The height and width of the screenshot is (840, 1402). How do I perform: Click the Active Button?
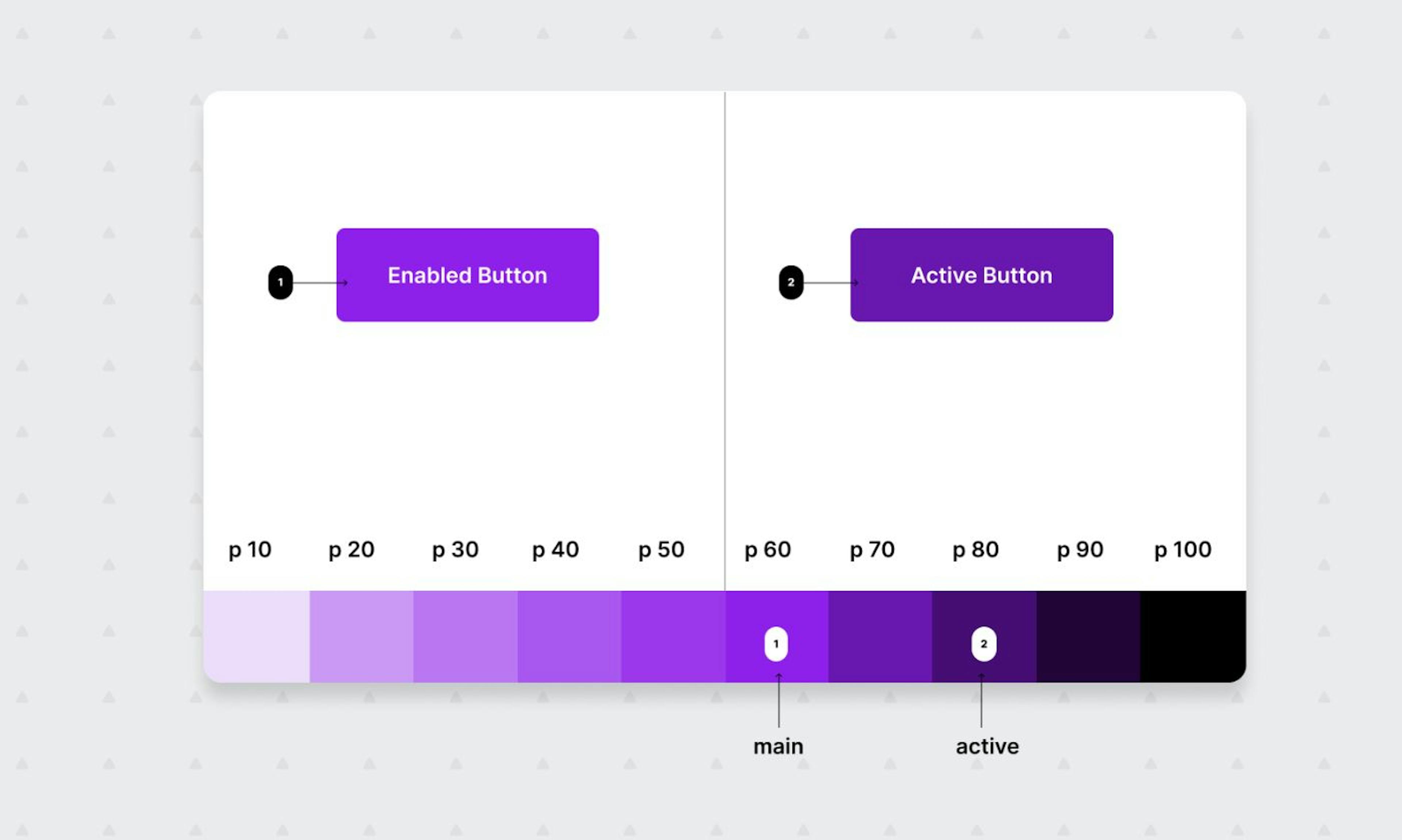coord(982,274)
